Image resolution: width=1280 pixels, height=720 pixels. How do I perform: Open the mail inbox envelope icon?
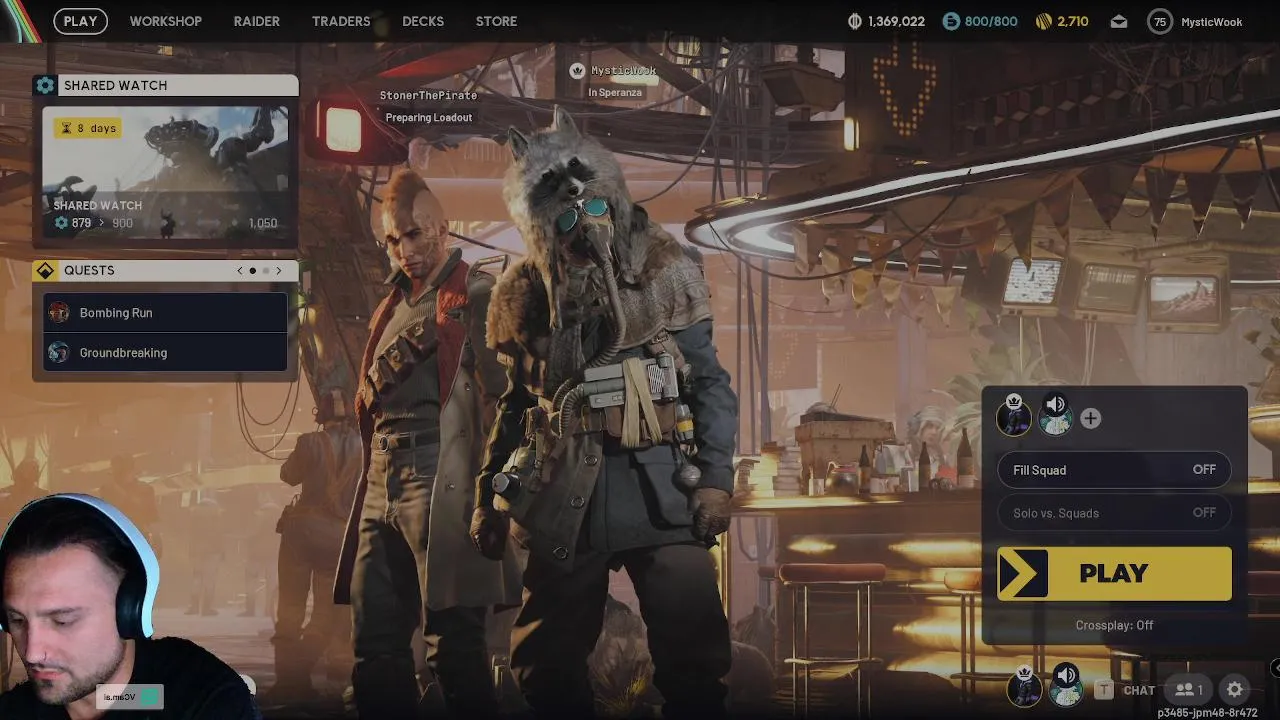tap(1119, 21)
